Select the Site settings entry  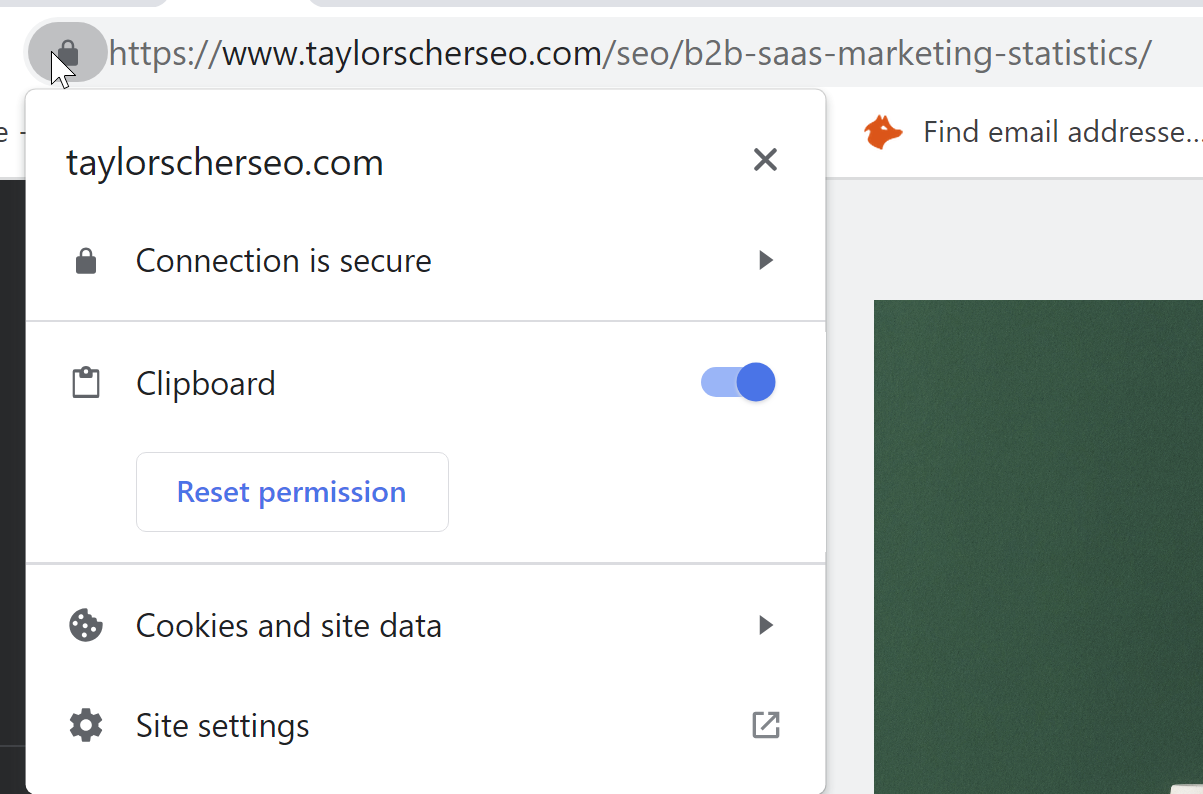(223, 725)
